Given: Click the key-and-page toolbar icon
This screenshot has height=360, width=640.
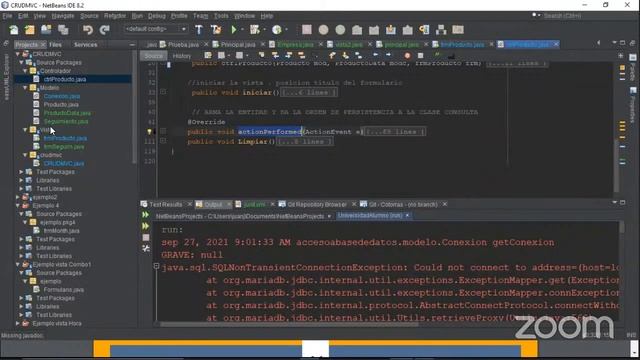Looking at the screenshot, I should click(x=424, y=30).
